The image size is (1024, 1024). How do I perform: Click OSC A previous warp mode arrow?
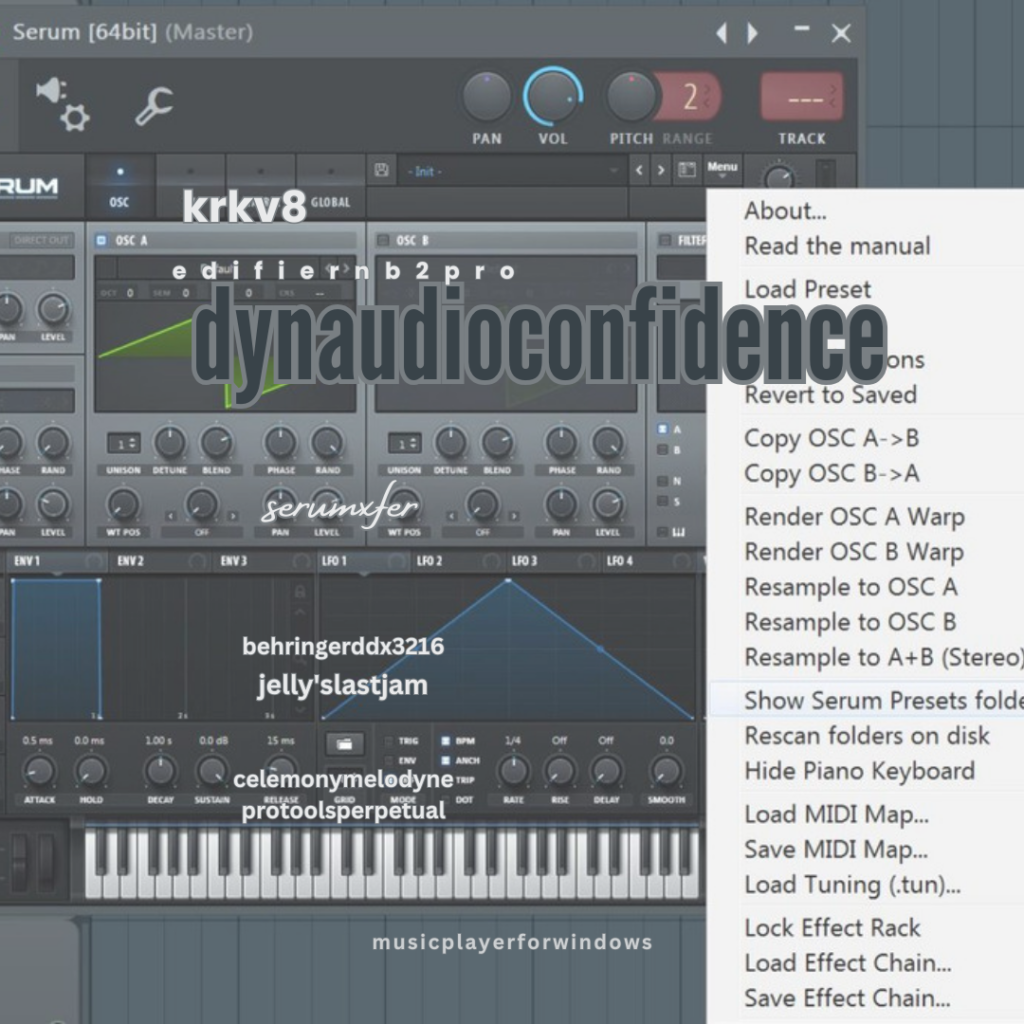tap(170, 516)
